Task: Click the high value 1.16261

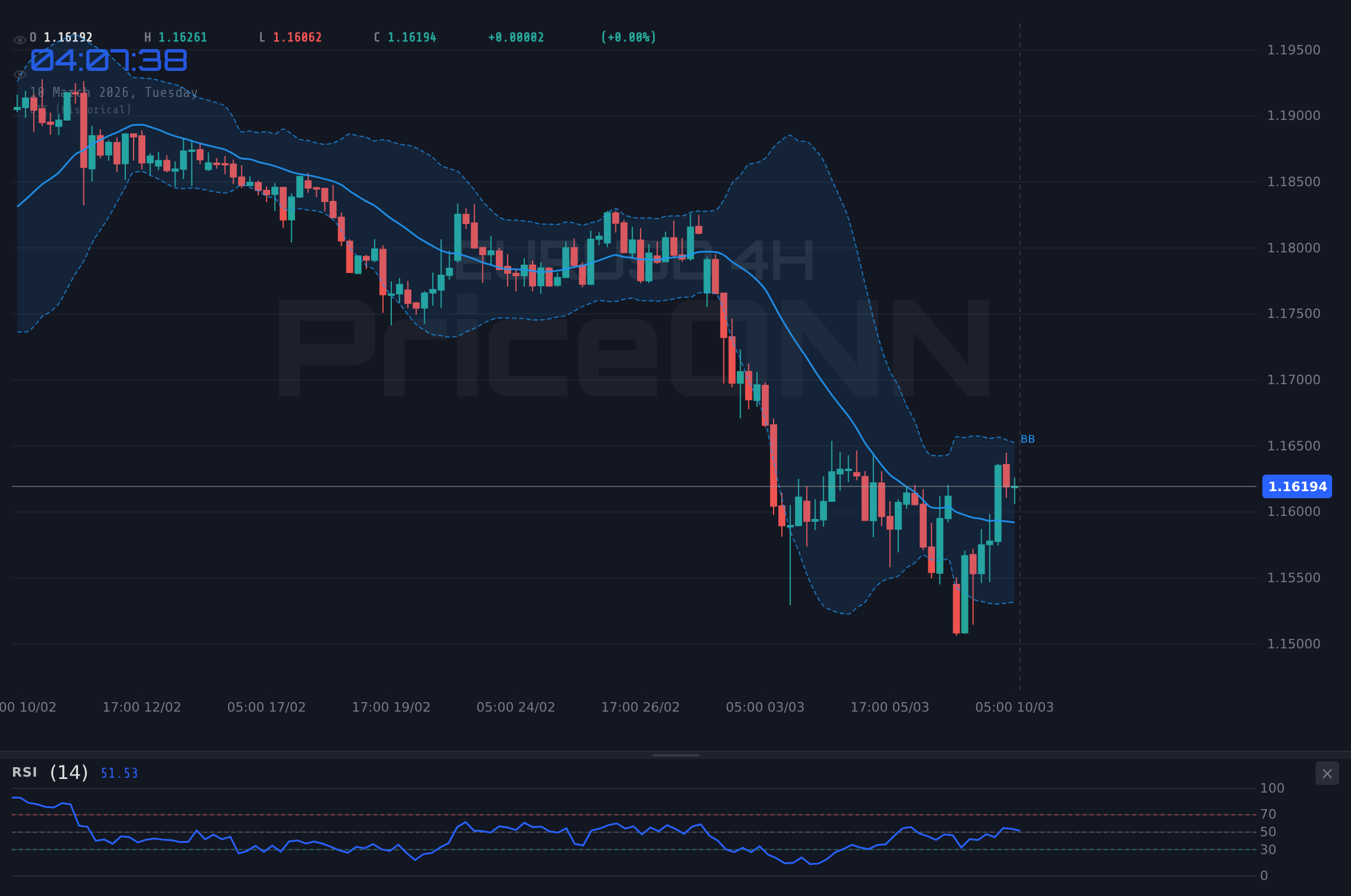Action: (x=183, y=38)
